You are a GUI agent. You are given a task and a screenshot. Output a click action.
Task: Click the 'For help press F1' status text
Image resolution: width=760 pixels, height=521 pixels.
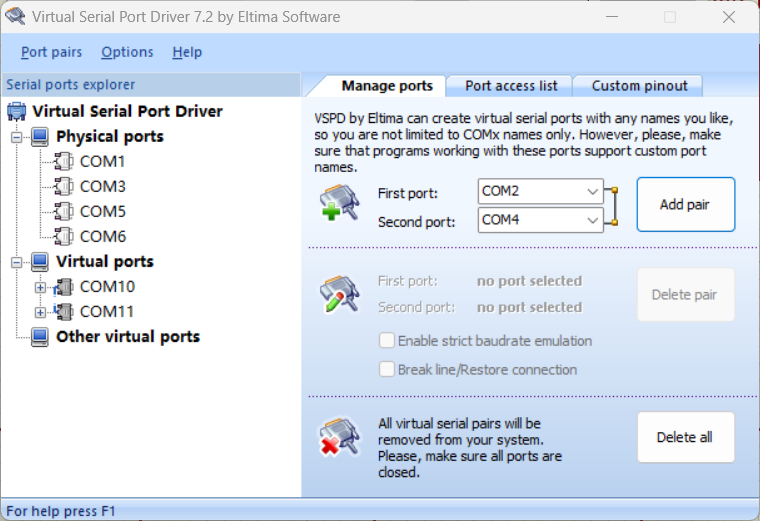click(x=61, y=511)
